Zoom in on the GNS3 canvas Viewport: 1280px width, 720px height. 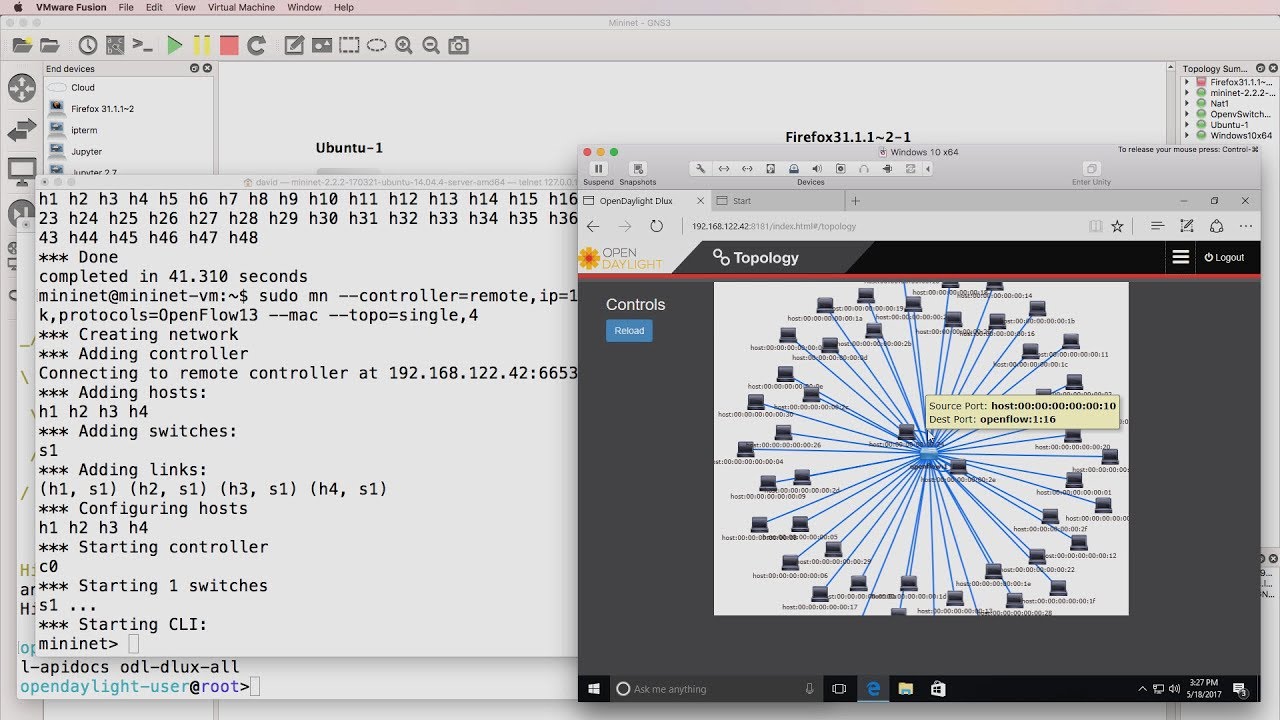(403, 45)
